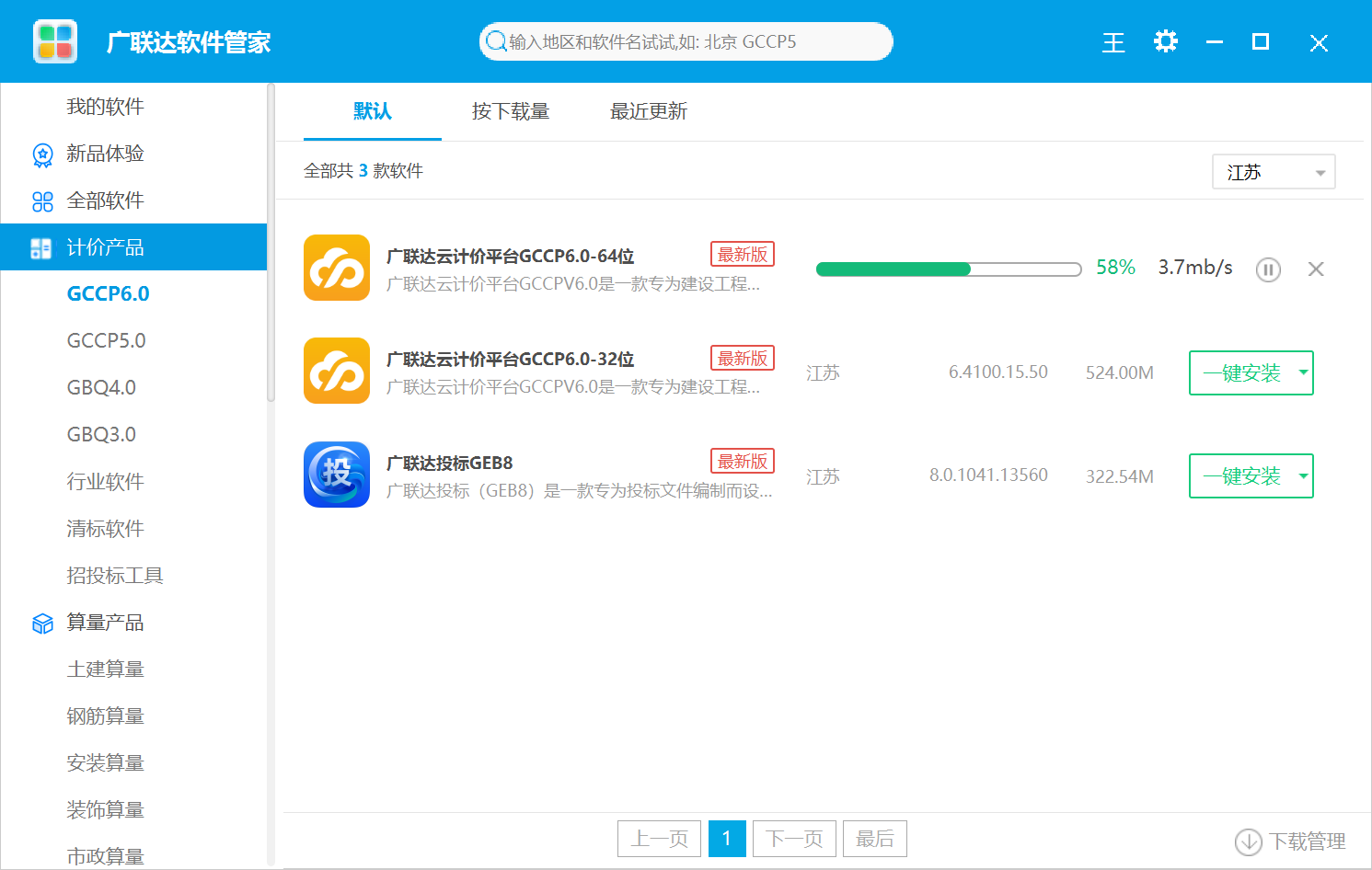Switch to the 最近更新 tab

click(x=649, y=111)
